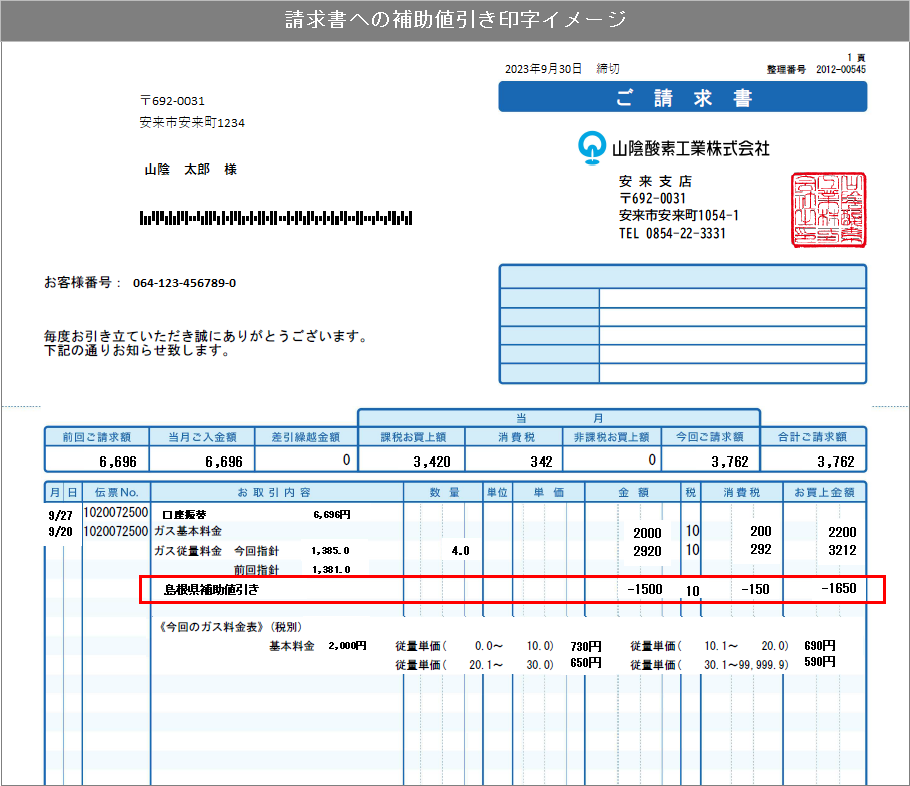Click the 請求書への補助値引き印字イメージ header bar
This screenshot has height=786, width=910.
pos(455,17)
